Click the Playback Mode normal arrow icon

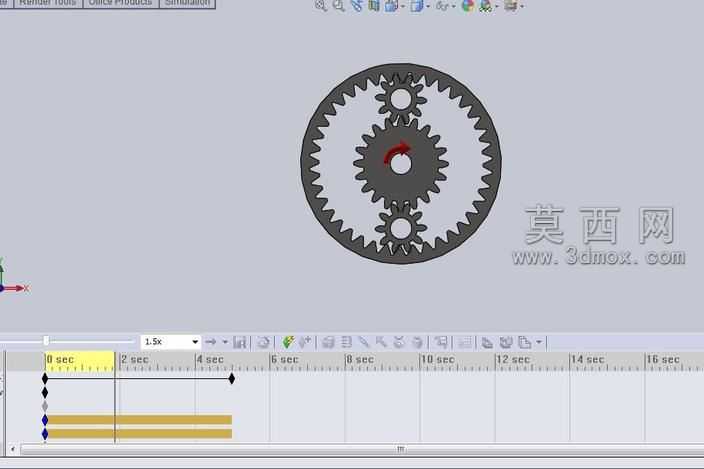[x=211, y=342]
